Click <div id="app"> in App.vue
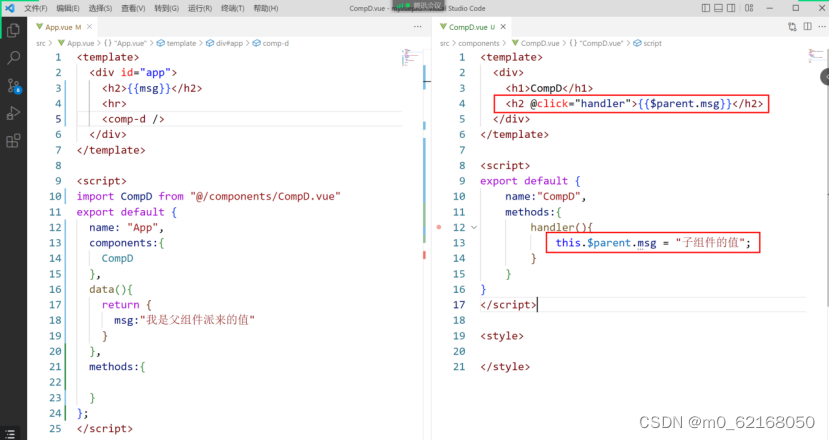The height and width of the screenshot is (440, 830). click(x=133, y=72)
